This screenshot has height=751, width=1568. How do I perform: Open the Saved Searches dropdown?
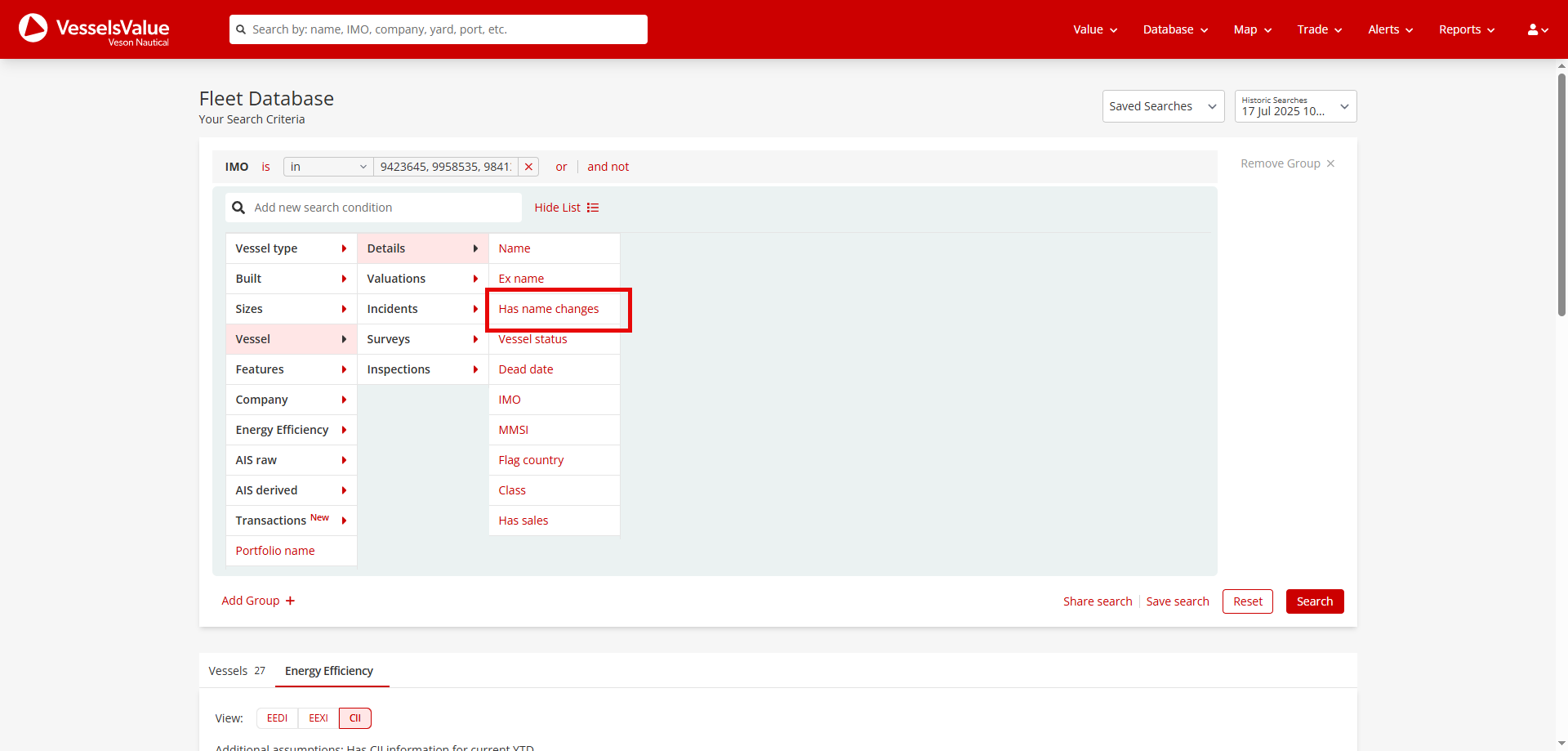1162,106
